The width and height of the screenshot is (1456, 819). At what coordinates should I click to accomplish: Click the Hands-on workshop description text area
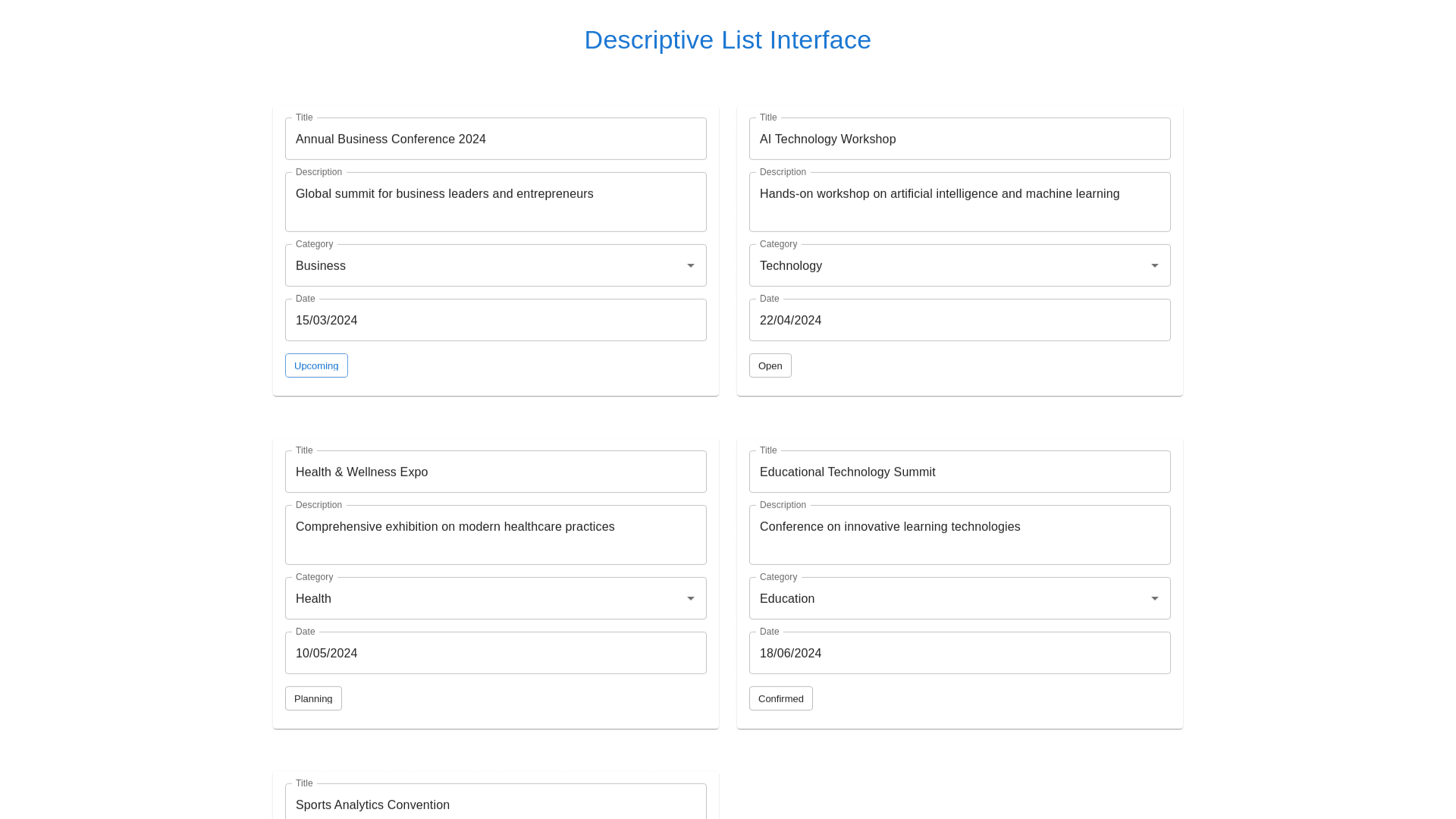pyautogui.click(x=959, y=201)
